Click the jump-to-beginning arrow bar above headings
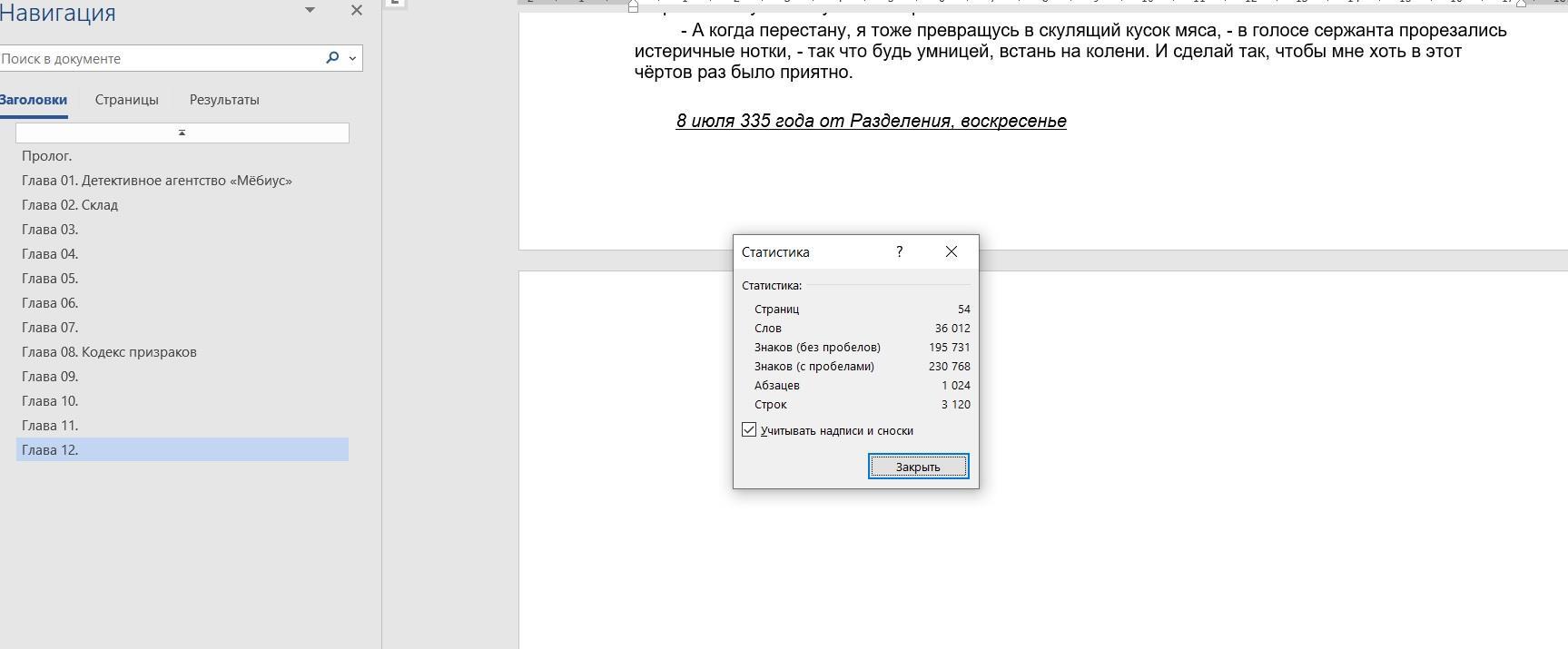Viewport: 1568px width, 649px height. [x=182, y=133]
